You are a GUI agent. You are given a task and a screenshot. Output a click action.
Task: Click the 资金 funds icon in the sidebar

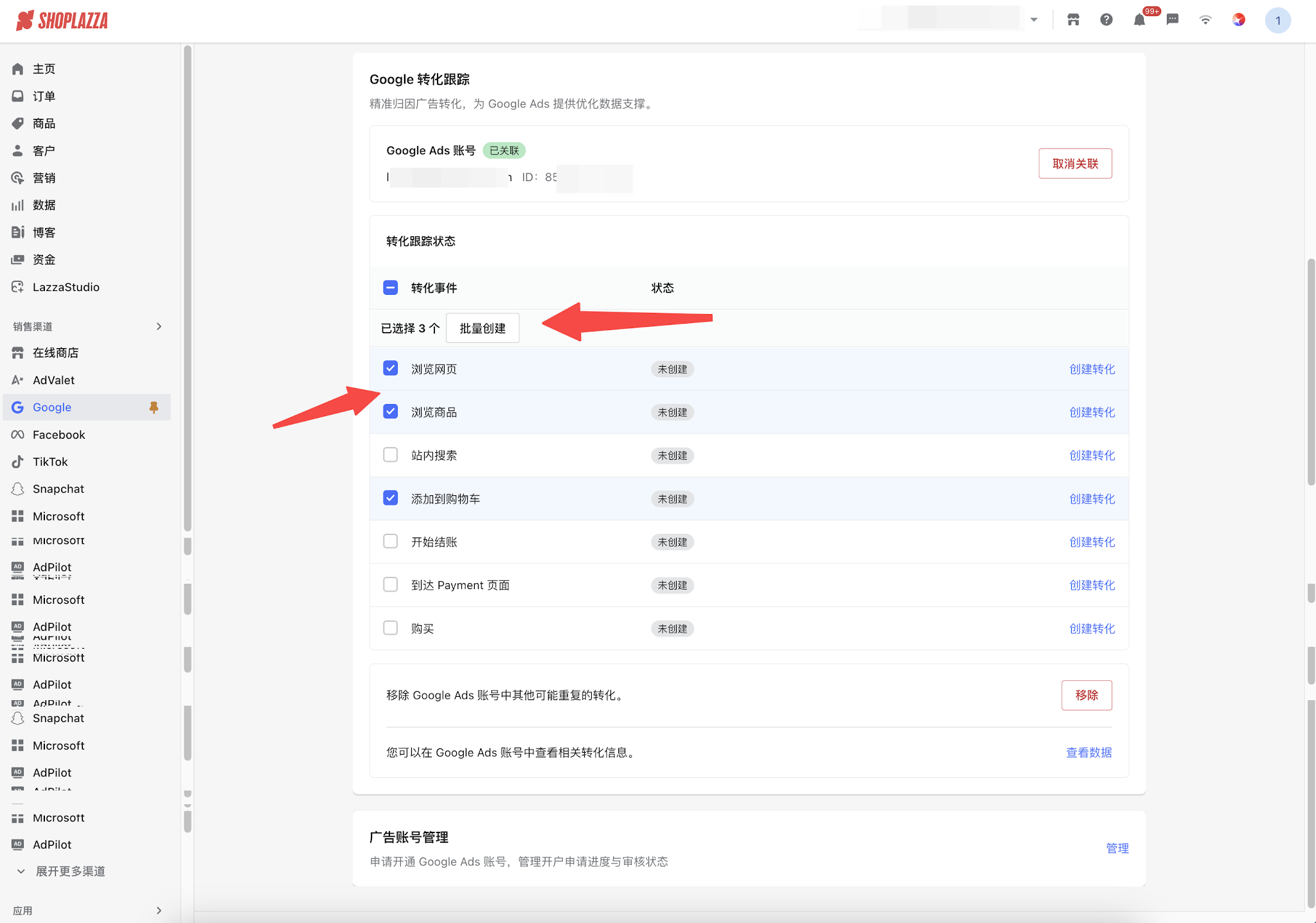click(18, 259)
